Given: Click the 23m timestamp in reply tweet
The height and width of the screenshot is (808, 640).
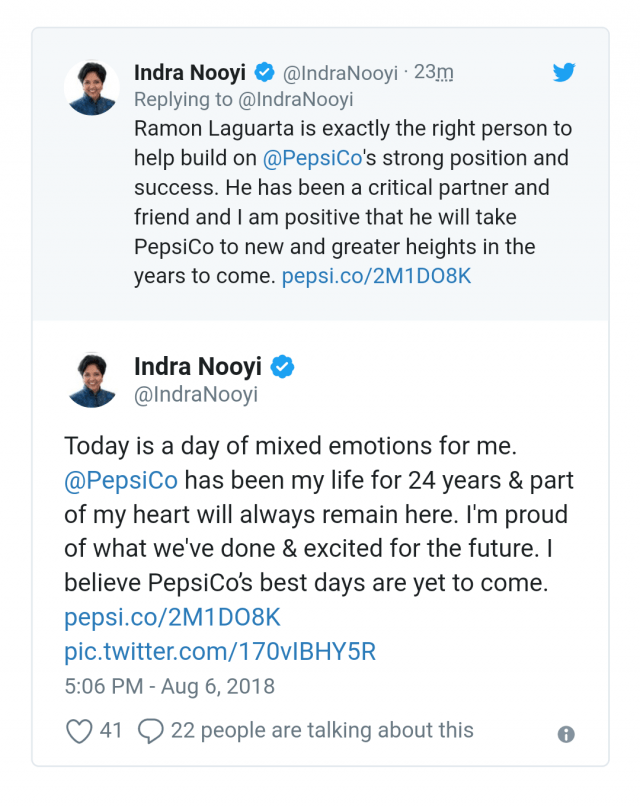Looking at the screenshot, I should (434, 72).
